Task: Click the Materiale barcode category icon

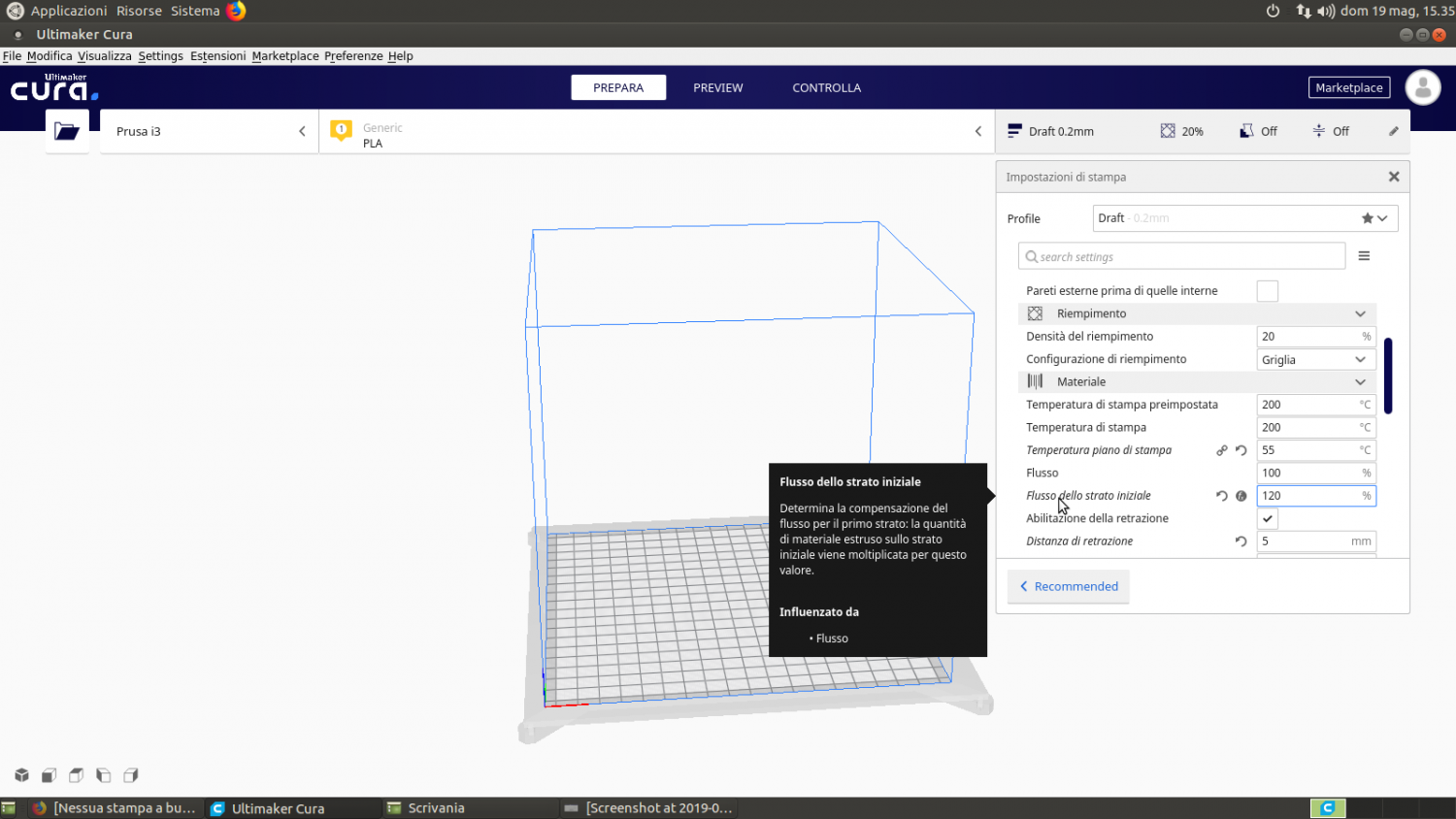Action: click(x=1035, y=381)
